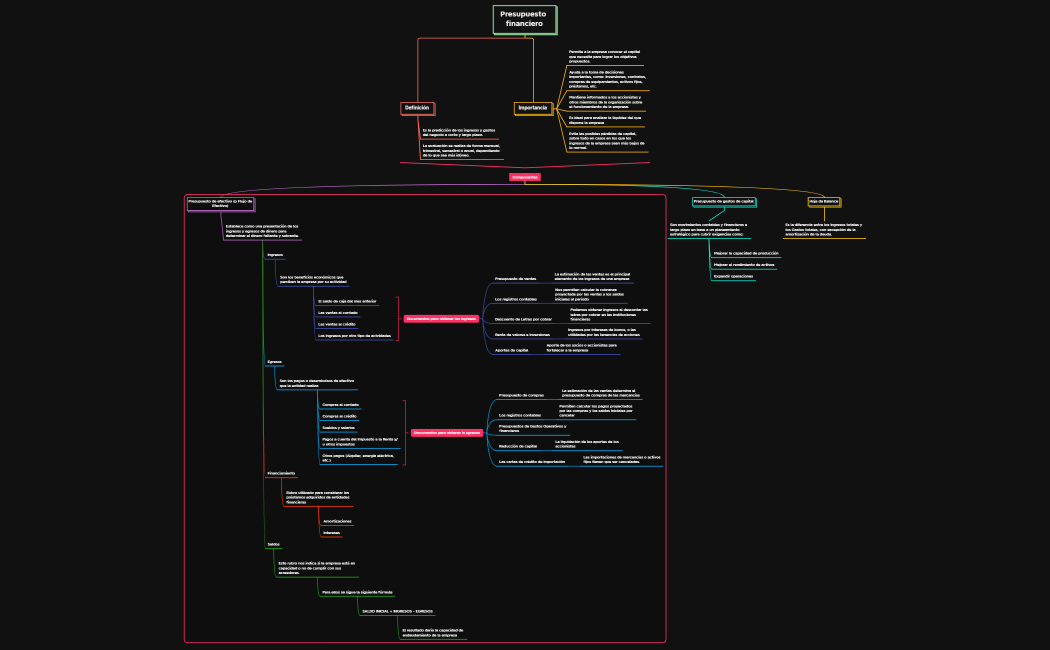Image resolution: width=1050 pixels, height=650 pixels.
Task: Select the 'Financiamiento' branch topic
Action: [x=281, y=472]
